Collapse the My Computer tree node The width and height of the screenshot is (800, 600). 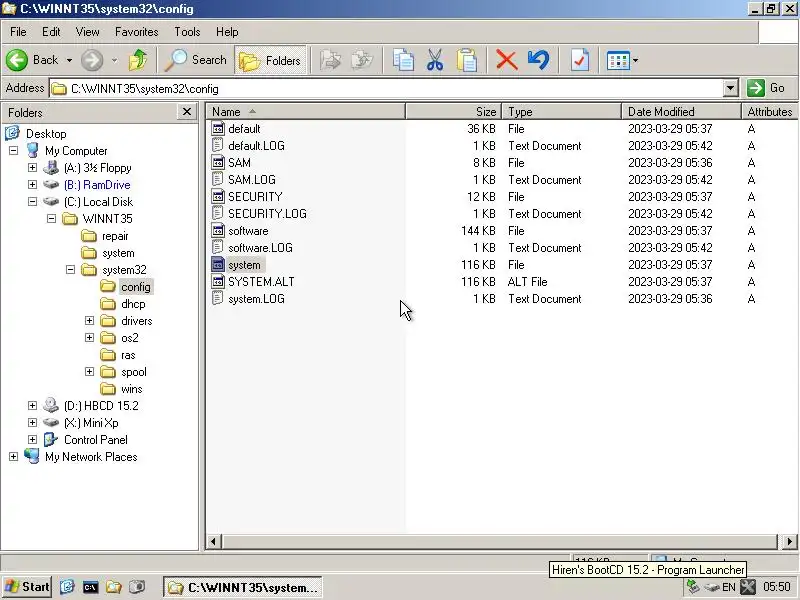[13, 151]
